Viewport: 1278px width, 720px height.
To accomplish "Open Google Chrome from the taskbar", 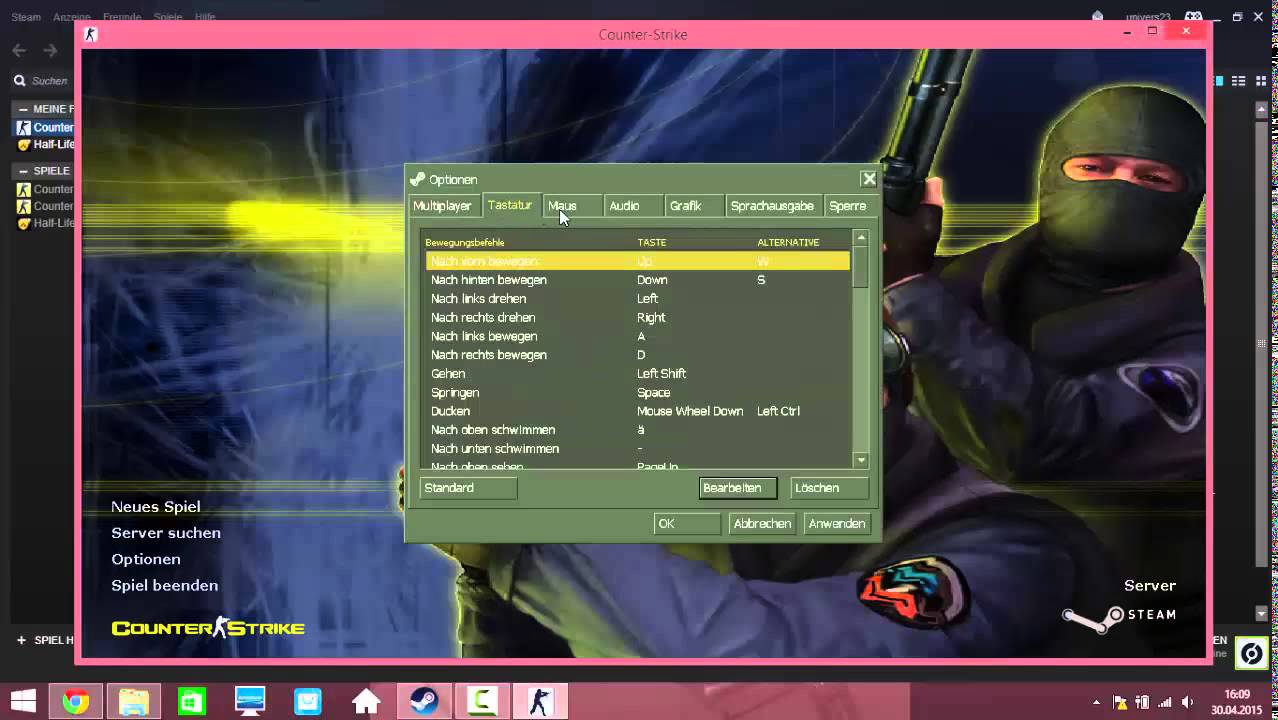I will click(75, 702).
